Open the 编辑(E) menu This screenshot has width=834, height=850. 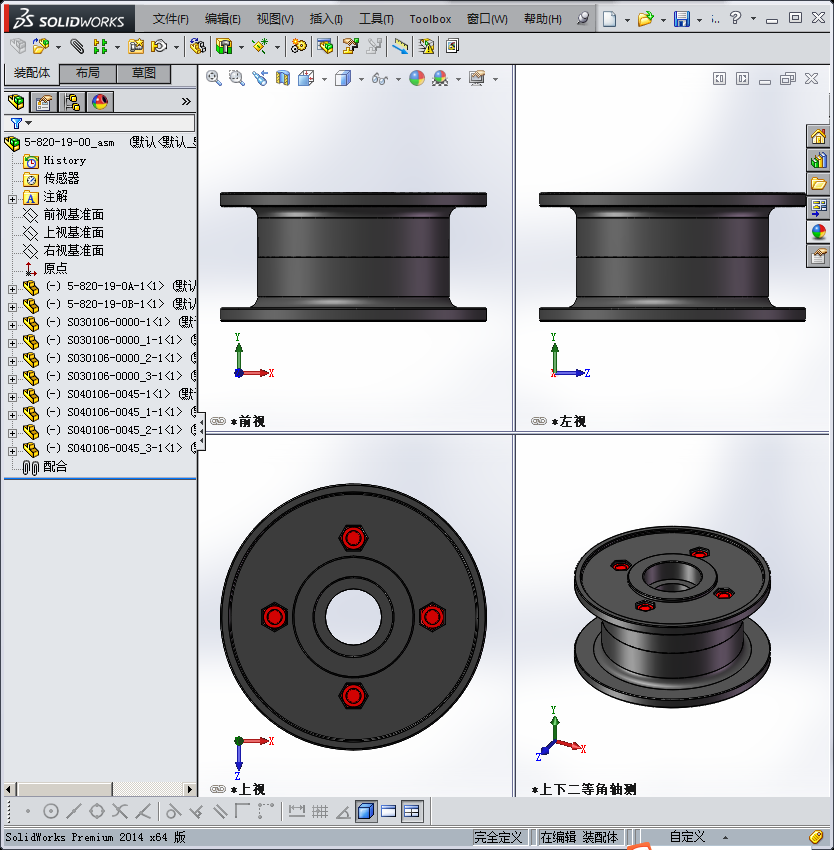point(222,19)
